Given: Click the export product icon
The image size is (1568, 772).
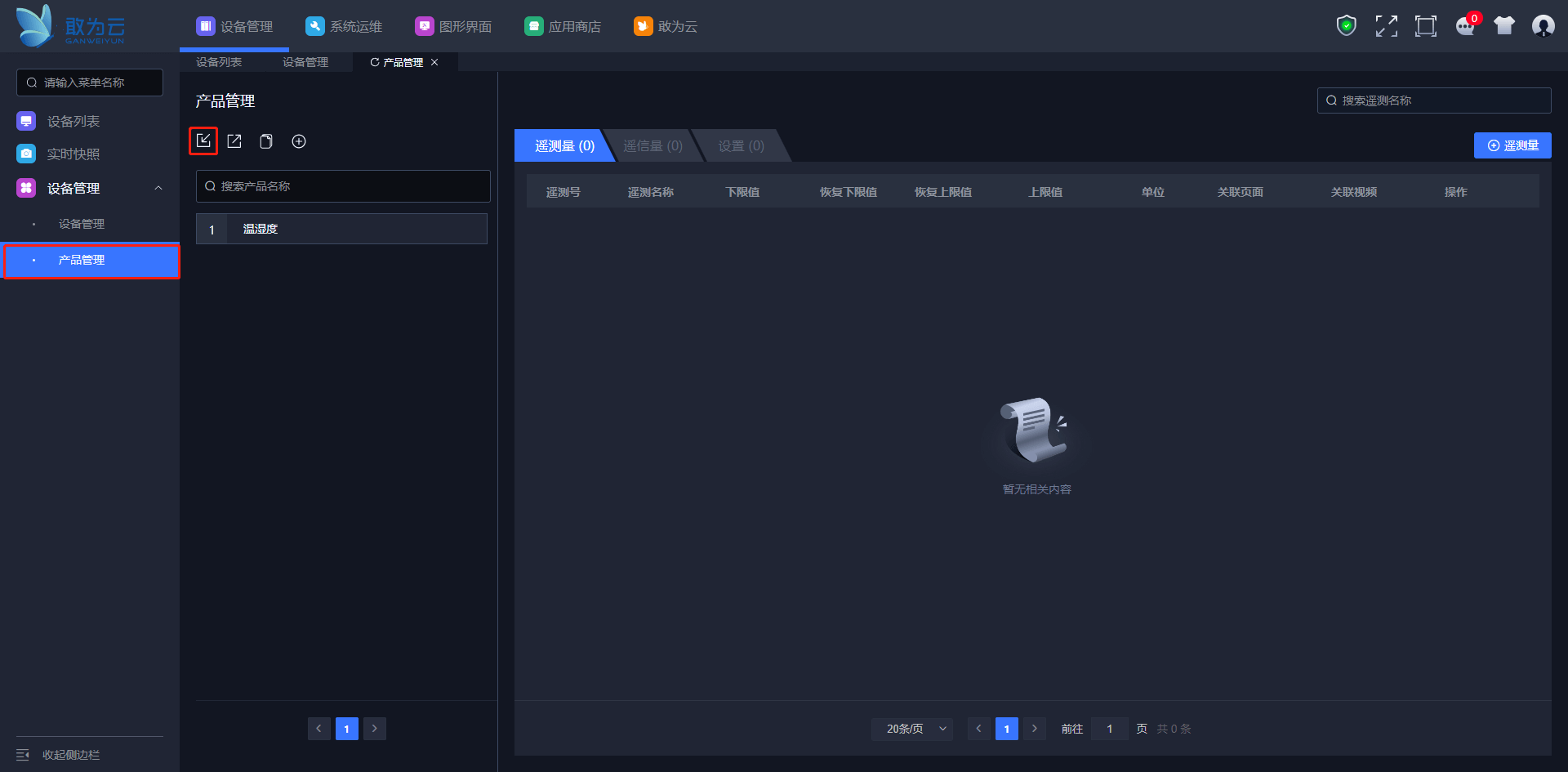Looking at the screenshot, I should (x=234, y=141).
